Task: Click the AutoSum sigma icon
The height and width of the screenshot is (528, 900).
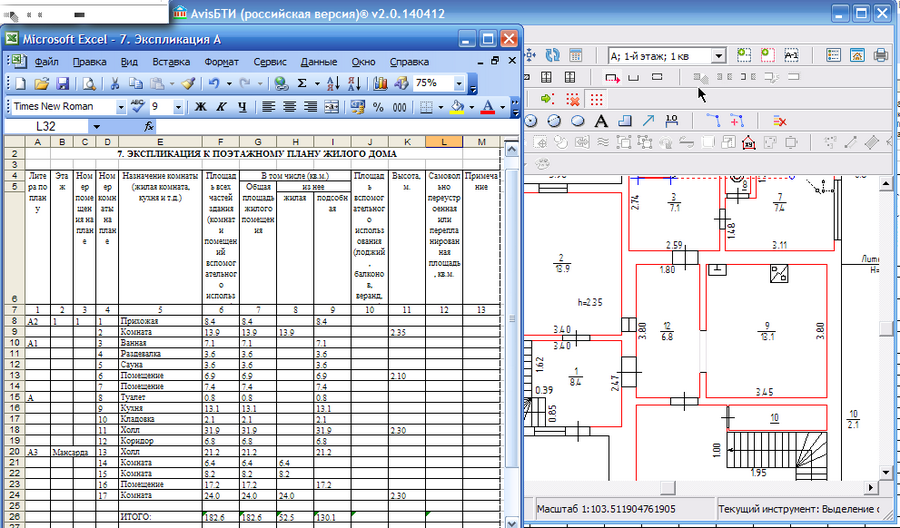Action: pyautogui.click(x=302, y=84)
